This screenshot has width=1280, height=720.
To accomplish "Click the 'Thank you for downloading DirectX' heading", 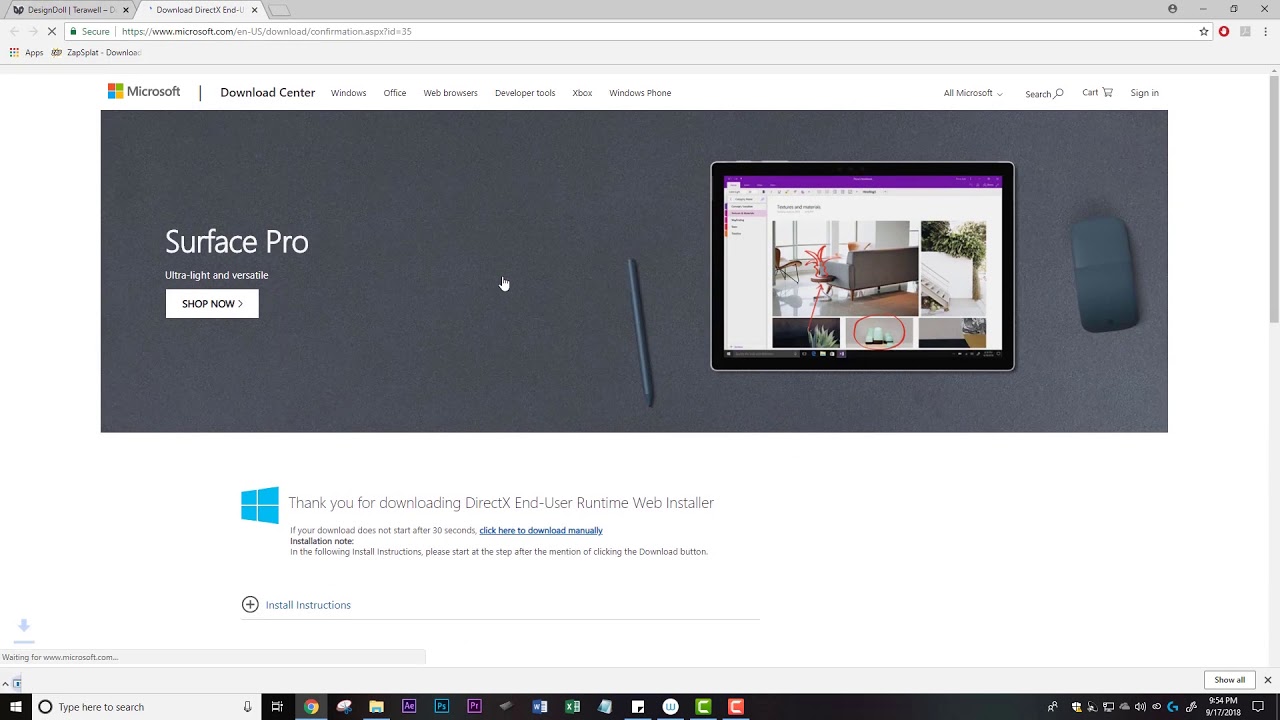I will 501,502.
